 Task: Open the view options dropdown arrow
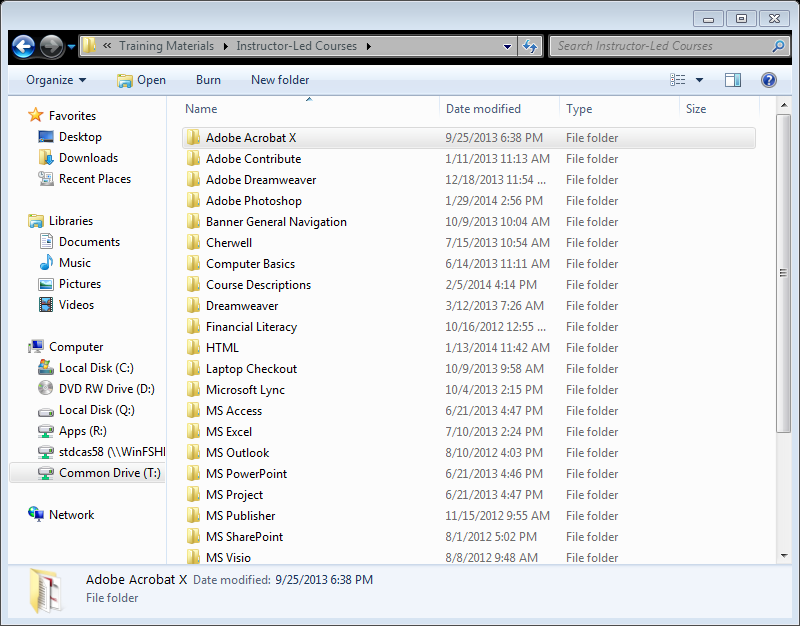(699, 80)
